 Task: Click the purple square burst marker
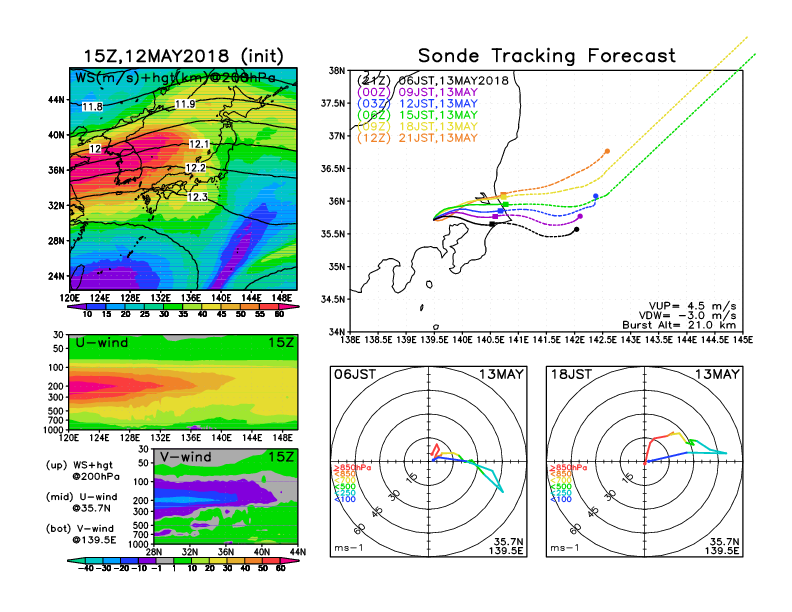[x=495, y=217]
